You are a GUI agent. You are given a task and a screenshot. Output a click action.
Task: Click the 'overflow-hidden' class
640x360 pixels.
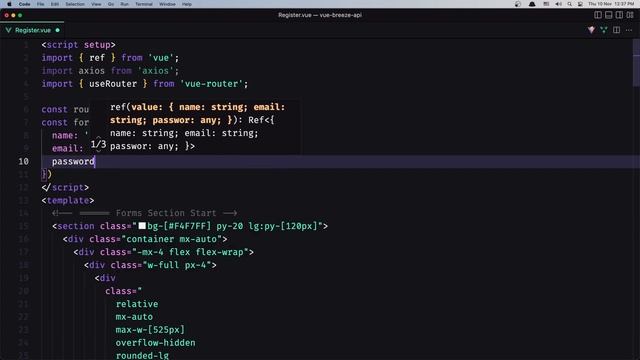(156, 343)
